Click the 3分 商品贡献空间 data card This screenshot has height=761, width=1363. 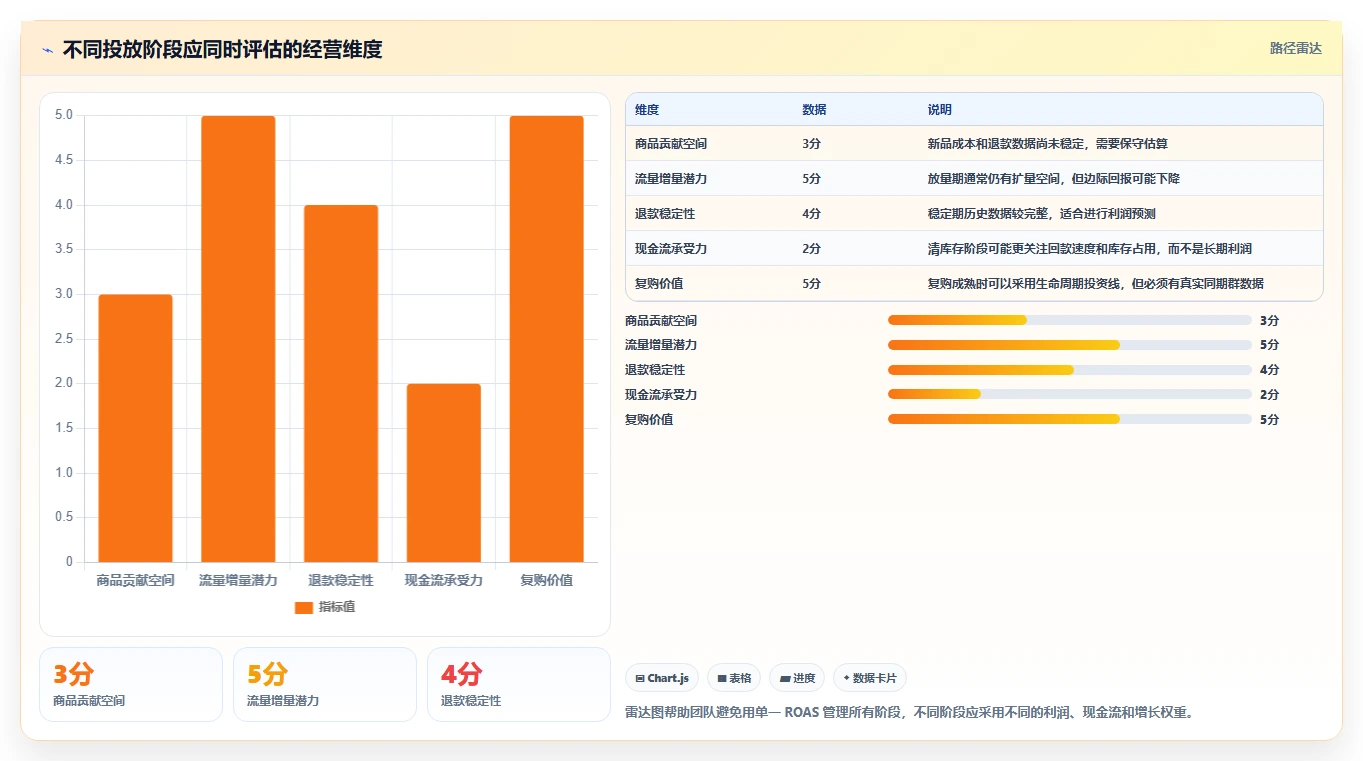pos(131,684)
